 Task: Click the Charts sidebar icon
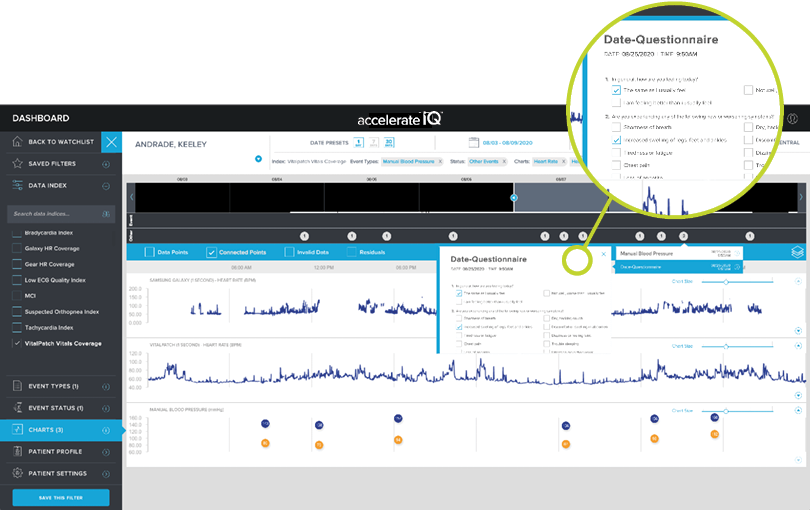pyautogui.click(x=17, y=429)
